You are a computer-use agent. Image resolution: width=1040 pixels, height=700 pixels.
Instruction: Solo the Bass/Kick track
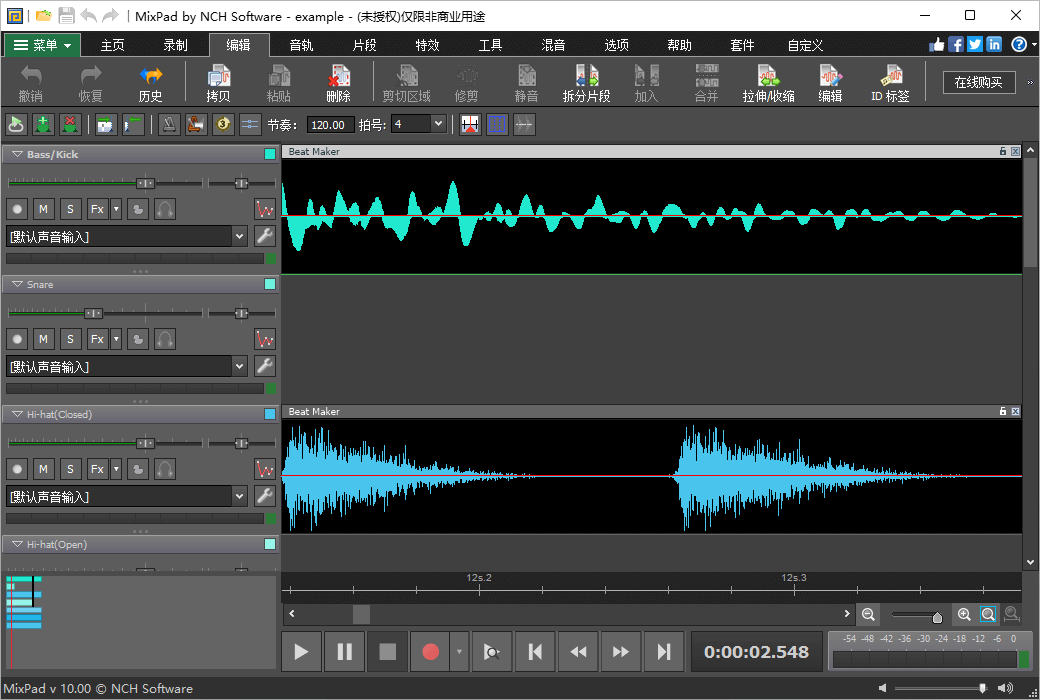[70, 209]
